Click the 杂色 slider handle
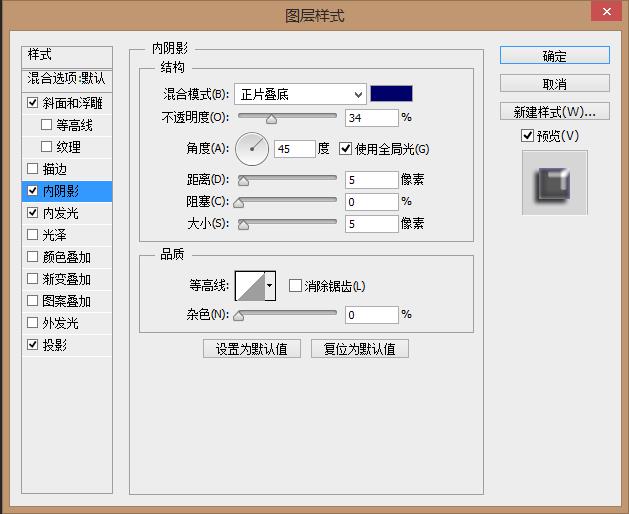 click(239, 316)
